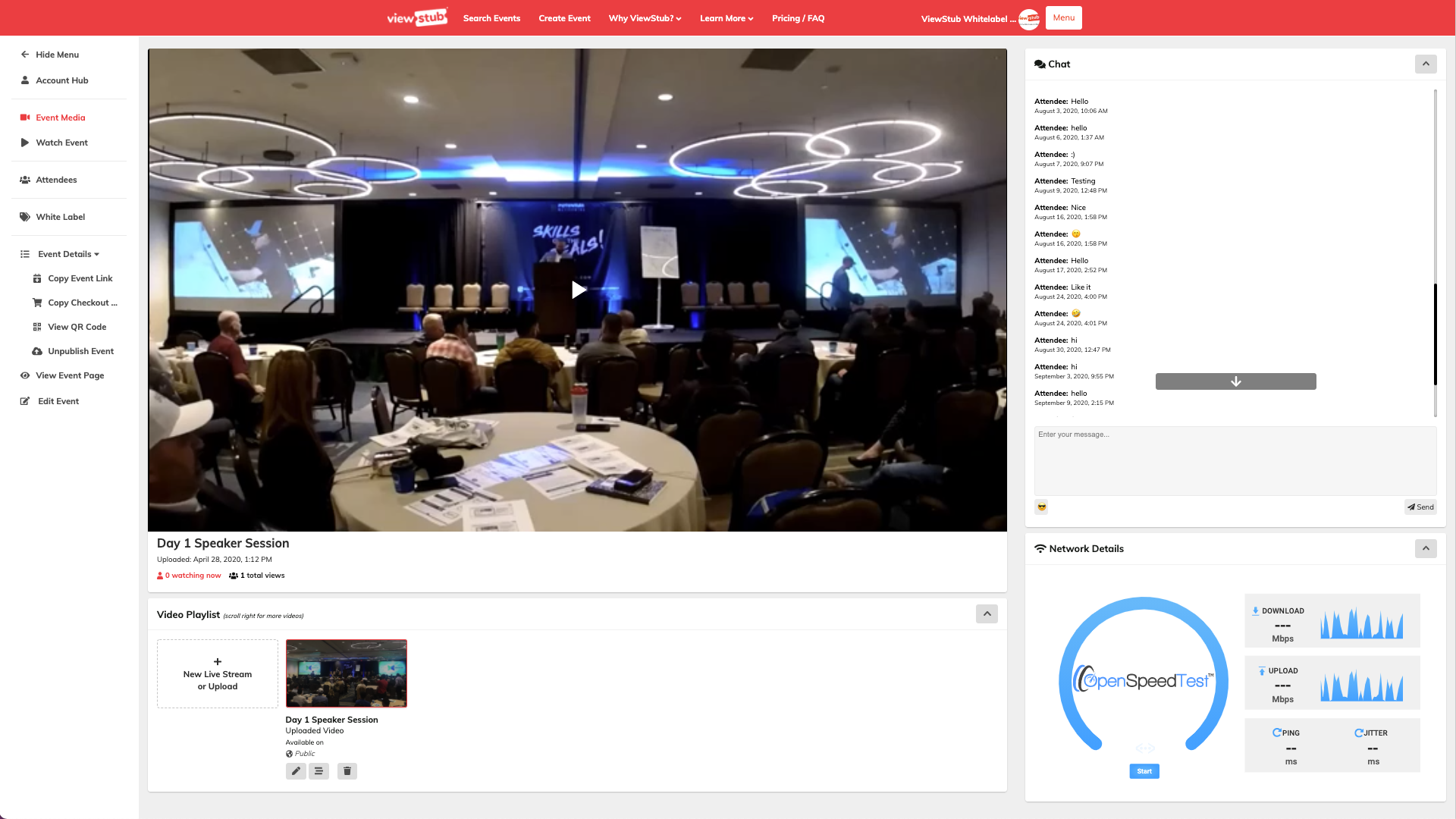Collapse the Video Playlist section
The image size is (1456, 819).
coord(987,614)
